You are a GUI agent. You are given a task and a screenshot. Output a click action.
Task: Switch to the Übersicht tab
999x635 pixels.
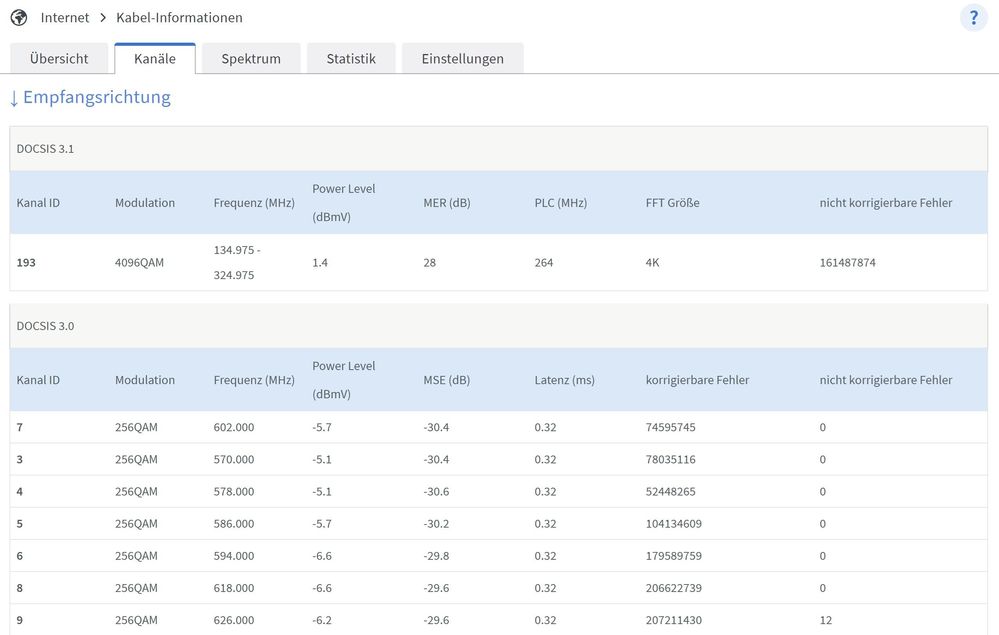[x=59, y=59]
